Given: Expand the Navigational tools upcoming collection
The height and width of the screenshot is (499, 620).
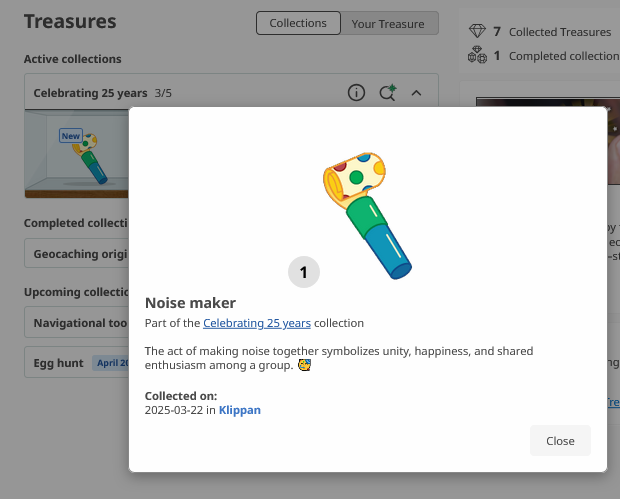Looking at the screenshot, I should (78, 323).
